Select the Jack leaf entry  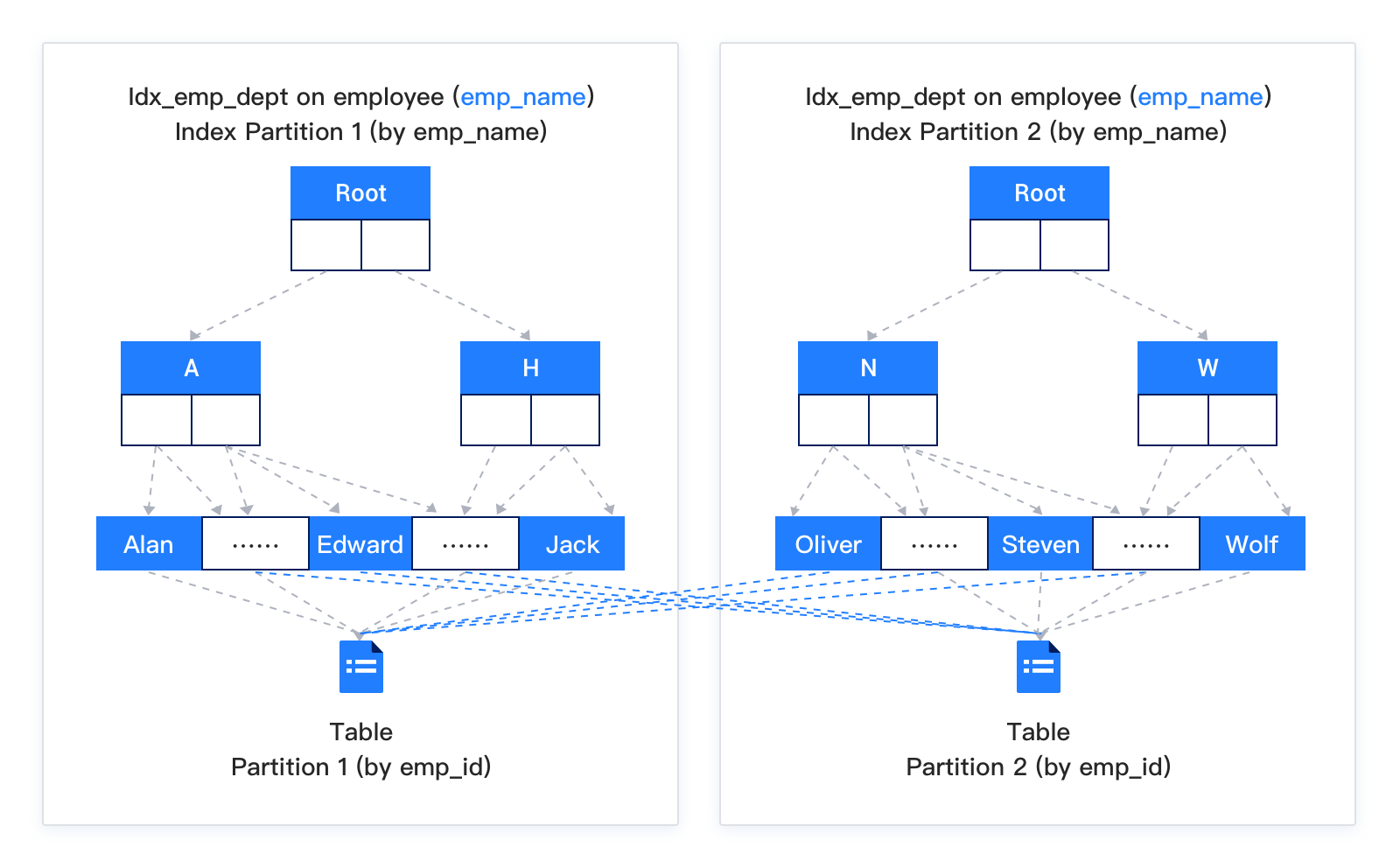point(572,544)
